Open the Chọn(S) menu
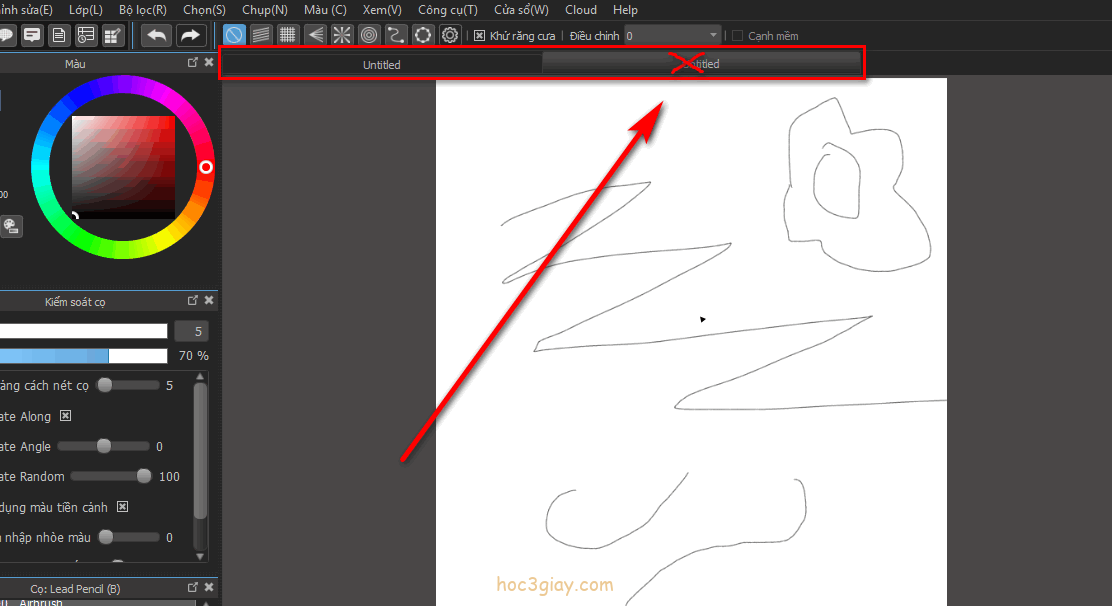1112x606 pixels. pyautogui.click(x=204, y=10)
